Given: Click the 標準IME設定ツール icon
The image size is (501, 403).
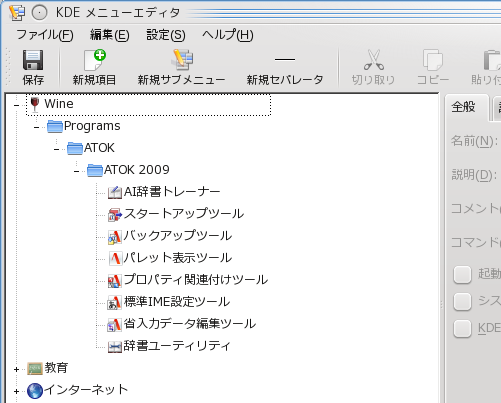Looking at the screenshot, I should coord(115,302).
